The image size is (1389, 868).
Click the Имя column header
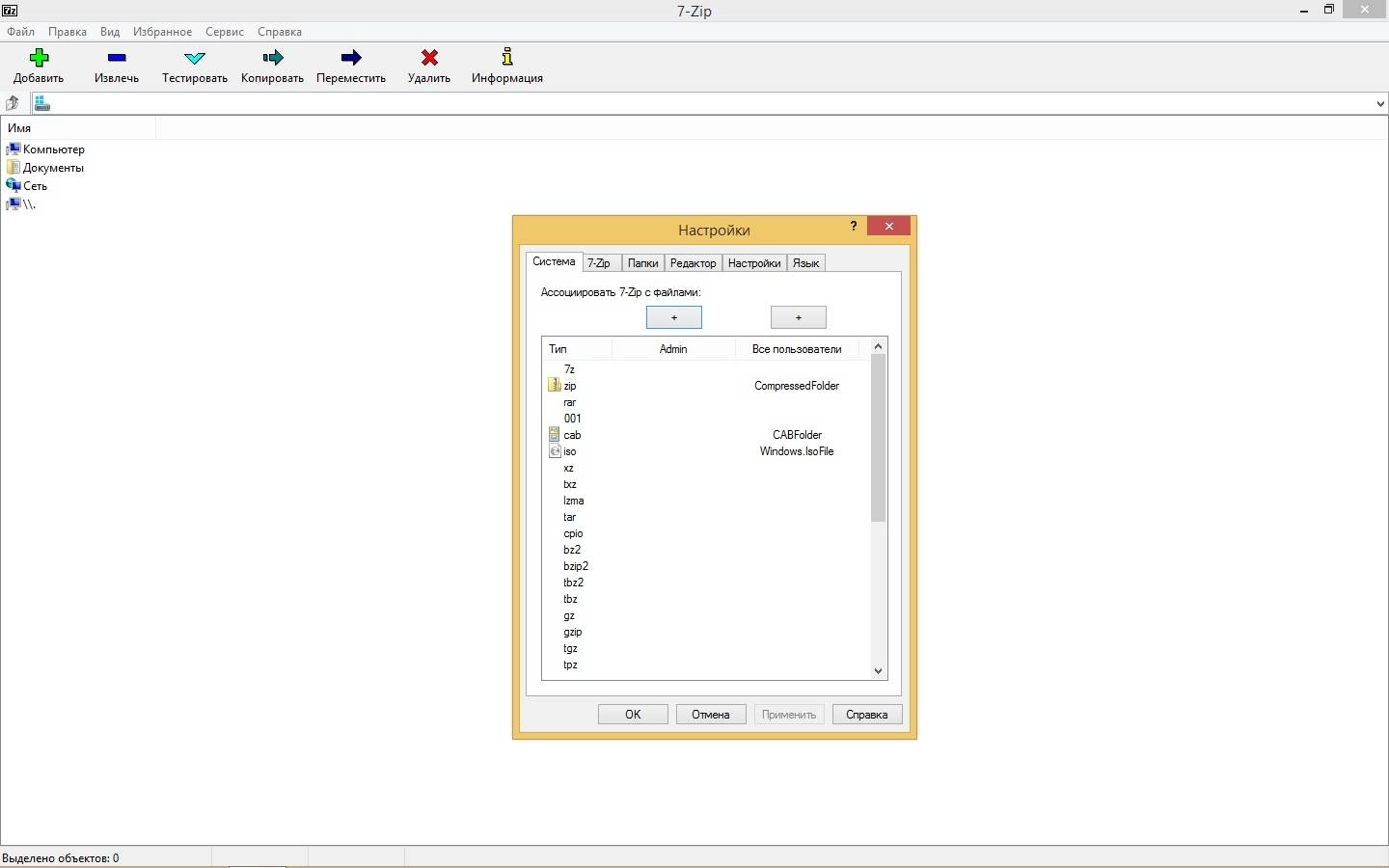coord(78,128)
